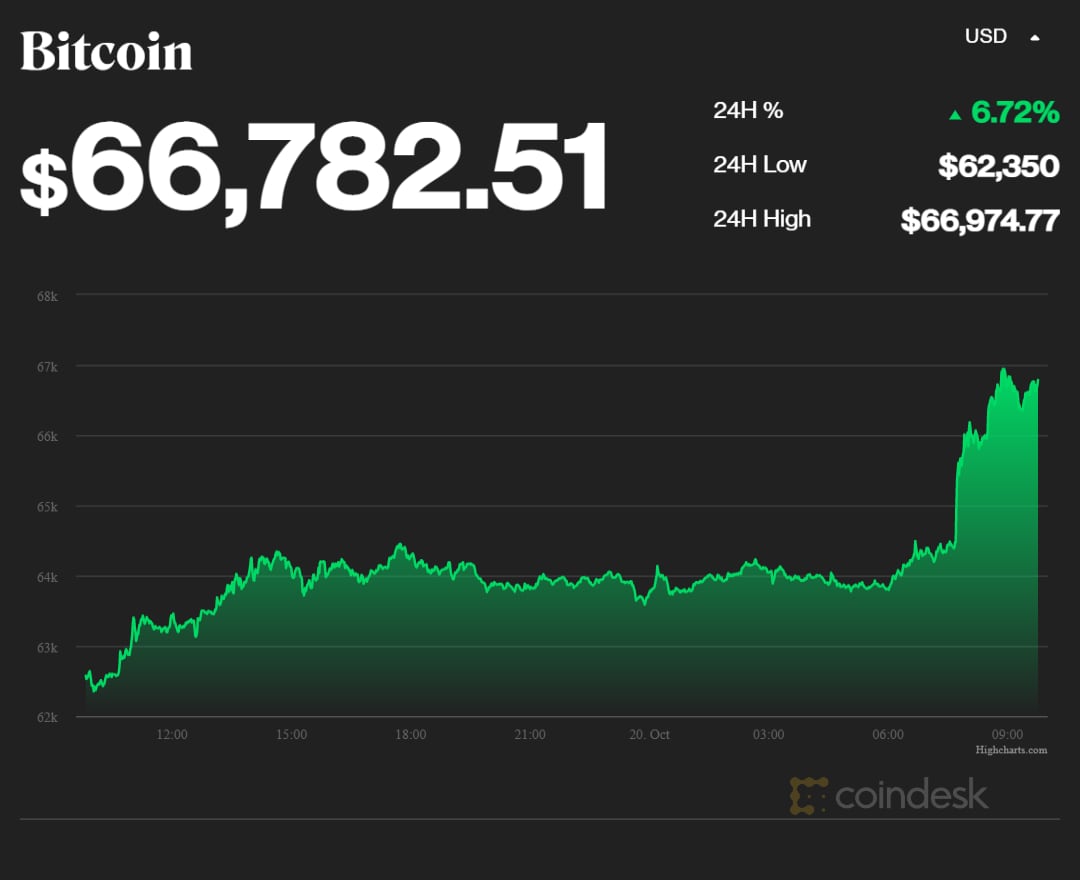Click the 24H High label
1080x880 pixels.
coord(762,219)
